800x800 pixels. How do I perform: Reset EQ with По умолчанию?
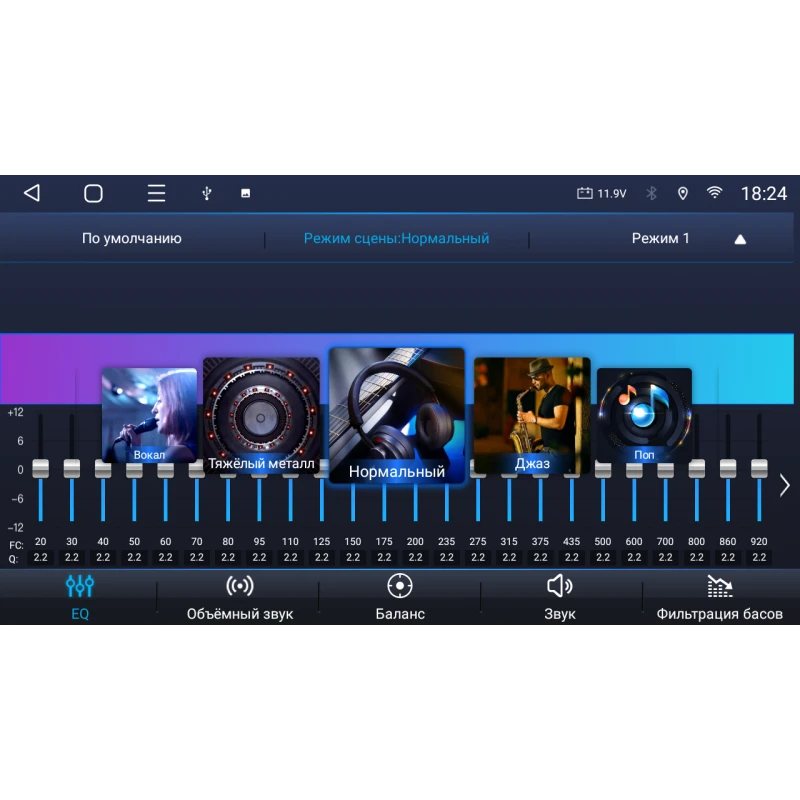click(x=132, y=238)
